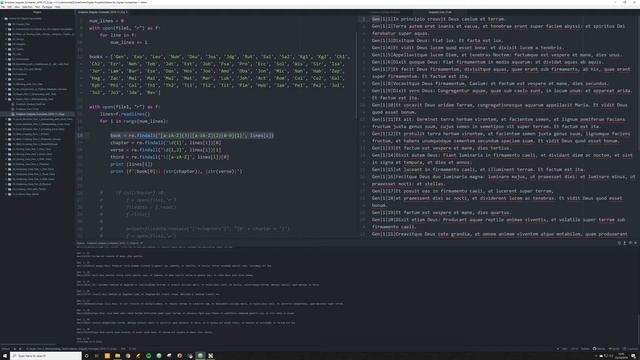Screen dimensions: 640x360
Task: Switch to the left pane Python script tab
Action: (x=102, y=12)
